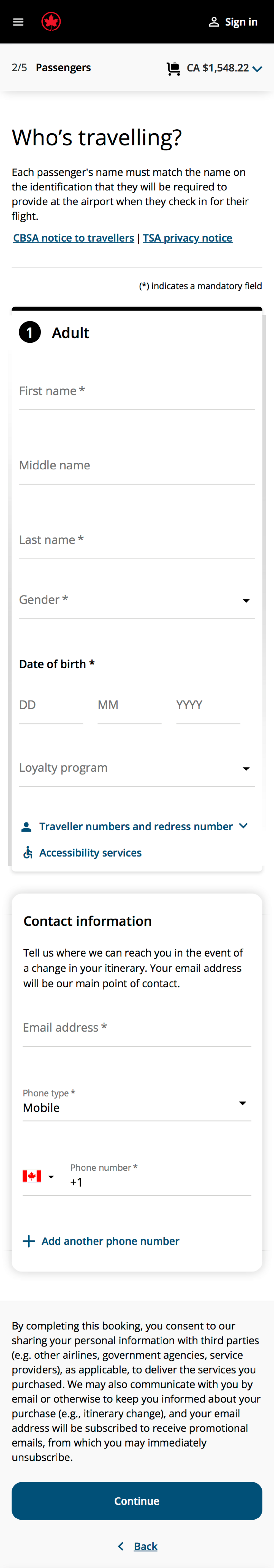Viewport: 274px width, 1568px height.
Task: Click the plus icon to add phone number
Action: click(x=28, y=1241)
